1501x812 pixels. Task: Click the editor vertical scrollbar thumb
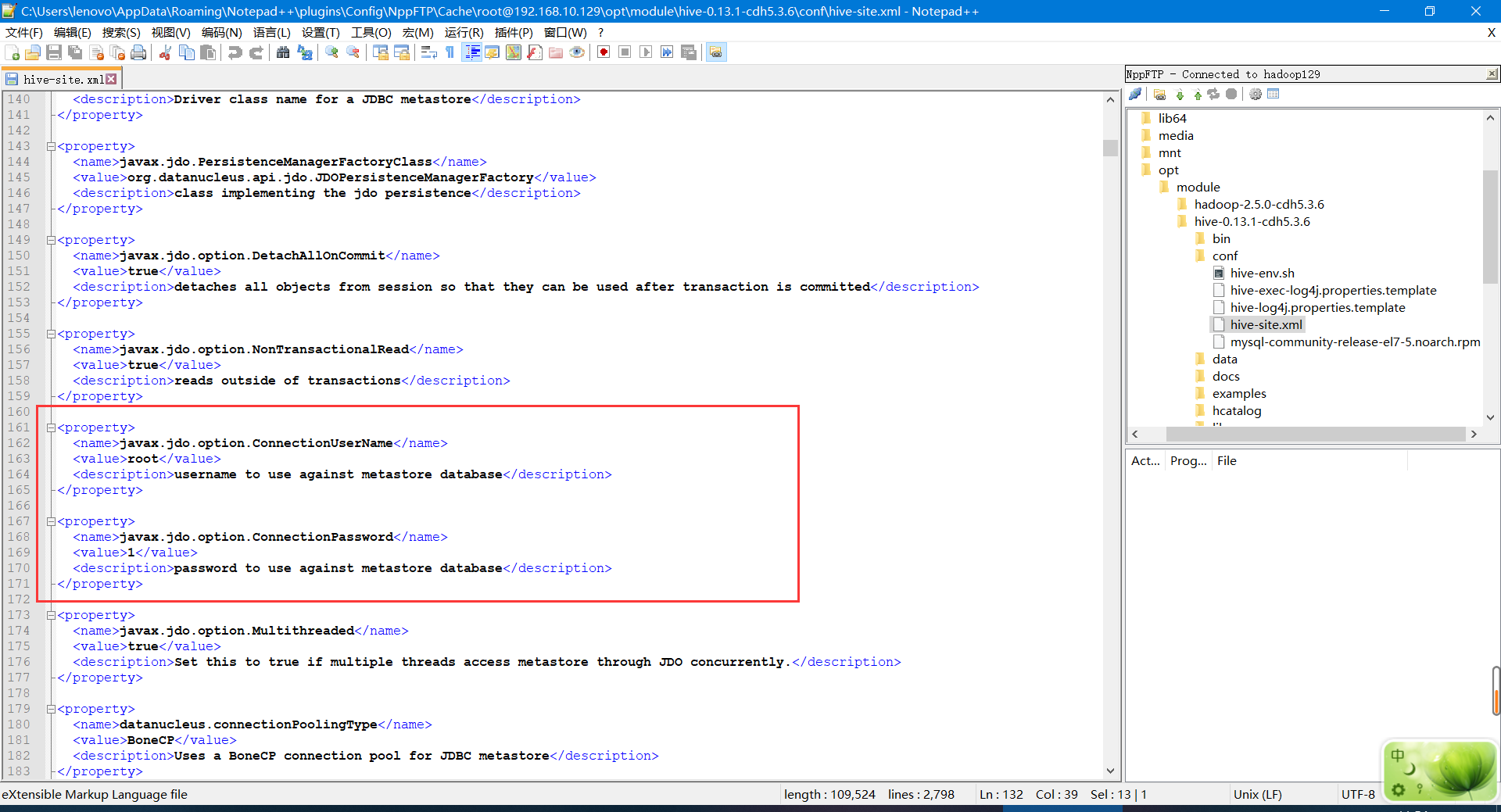(x=1110, y=148)
